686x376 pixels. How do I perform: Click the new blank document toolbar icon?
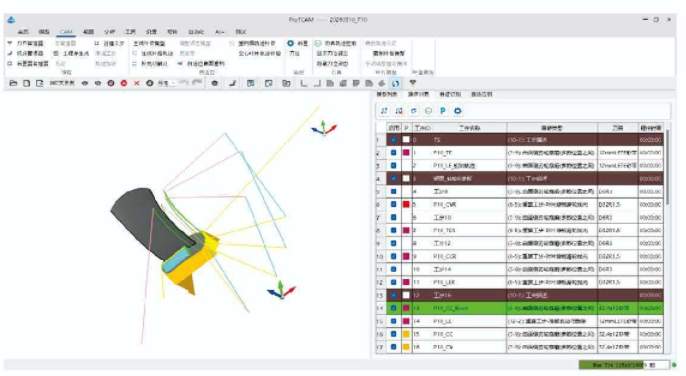27,83
